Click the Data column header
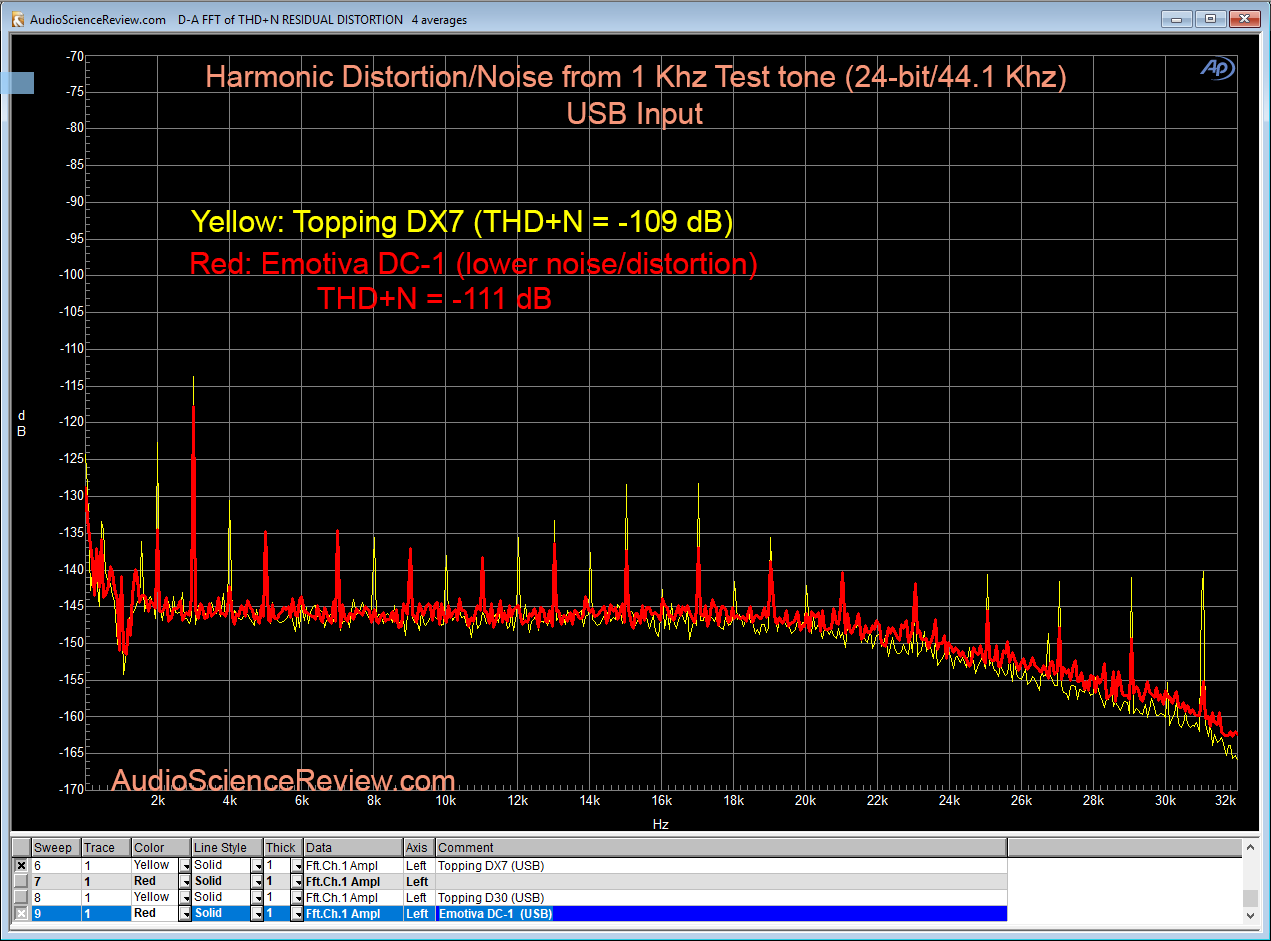The width and height of the screenshot is (1271, 941). [x=353, y=848]
